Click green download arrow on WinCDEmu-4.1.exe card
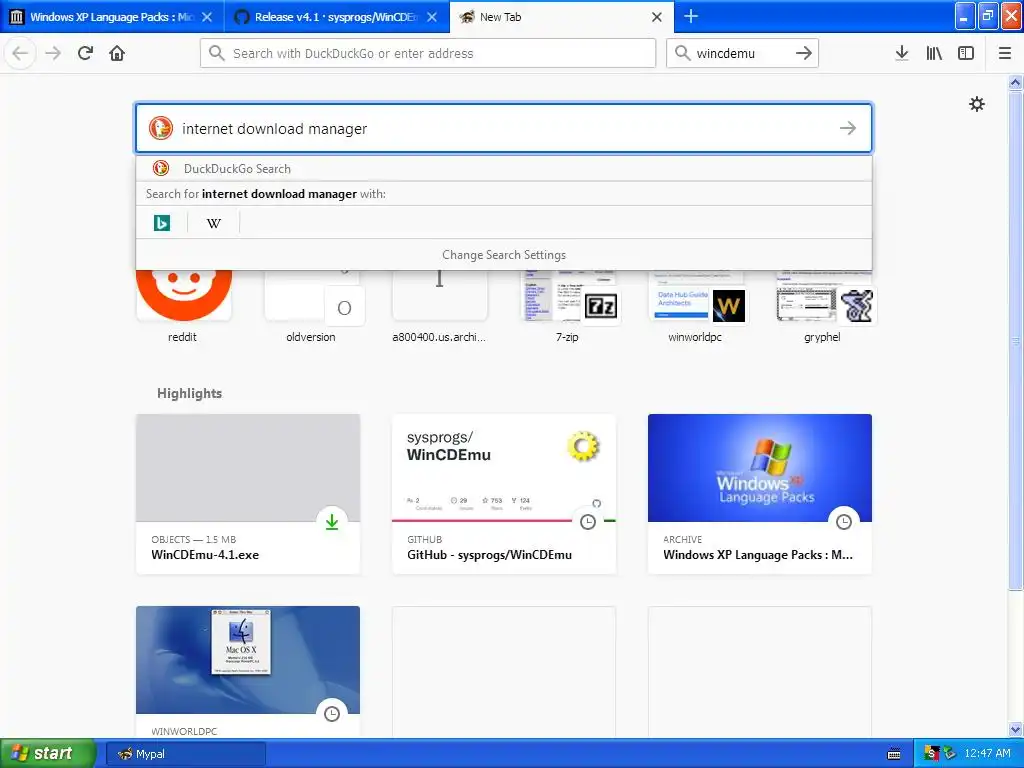The image size is (1024, 768). coord(332,522)
